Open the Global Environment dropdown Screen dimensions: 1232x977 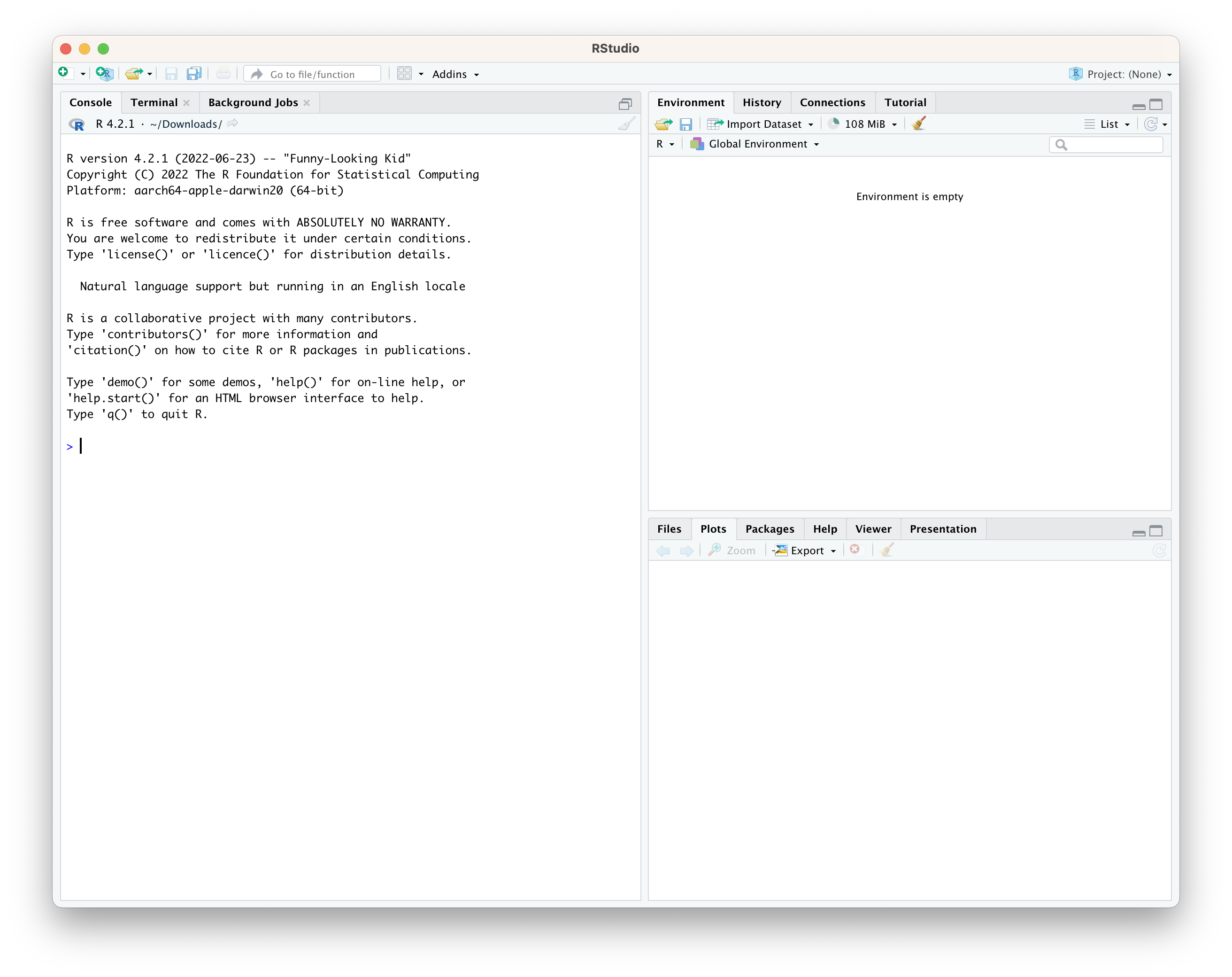tap(758, 144)
